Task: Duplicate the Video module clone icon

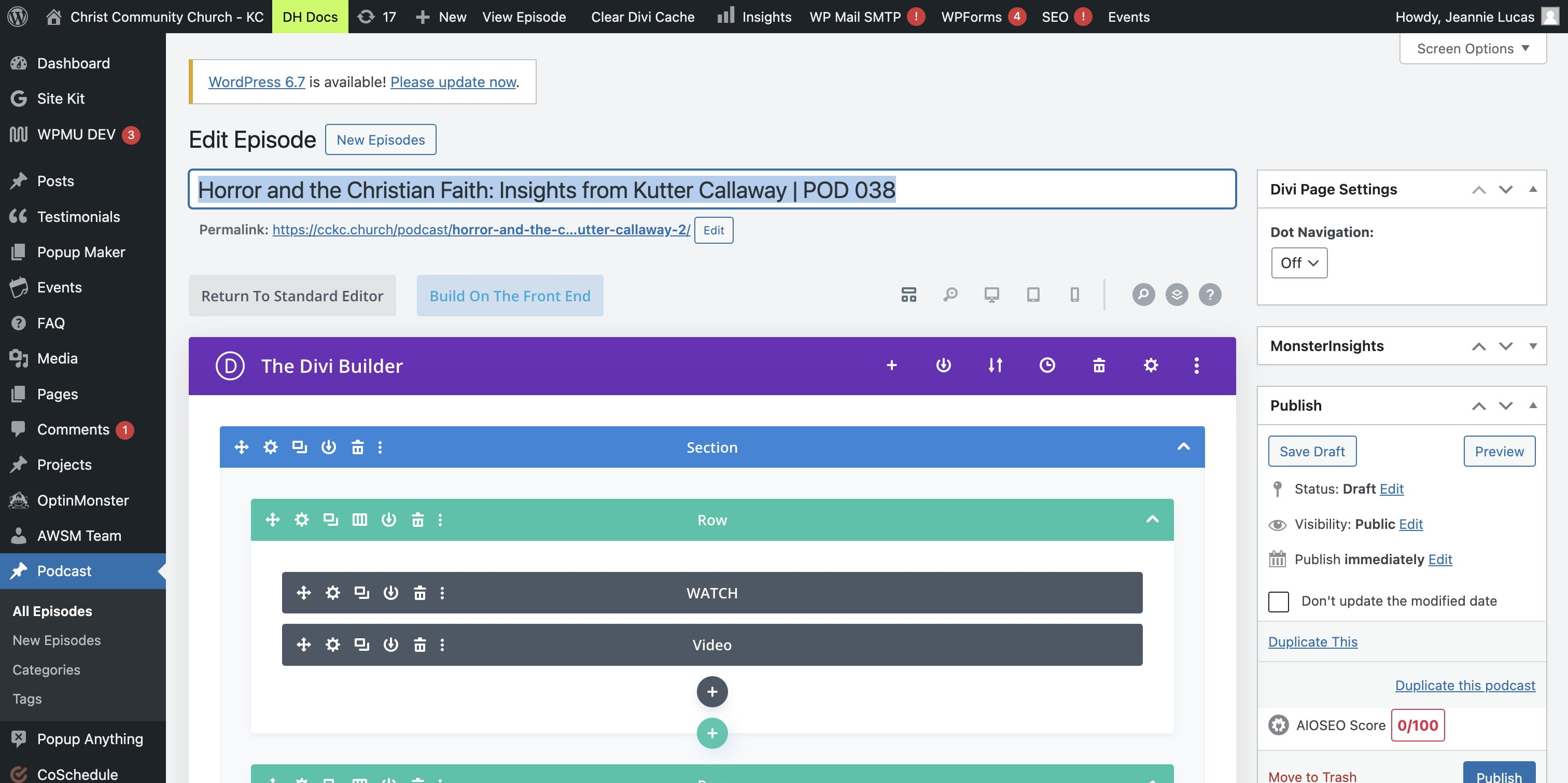Action: pyautogui.click(x=361, y=645)
